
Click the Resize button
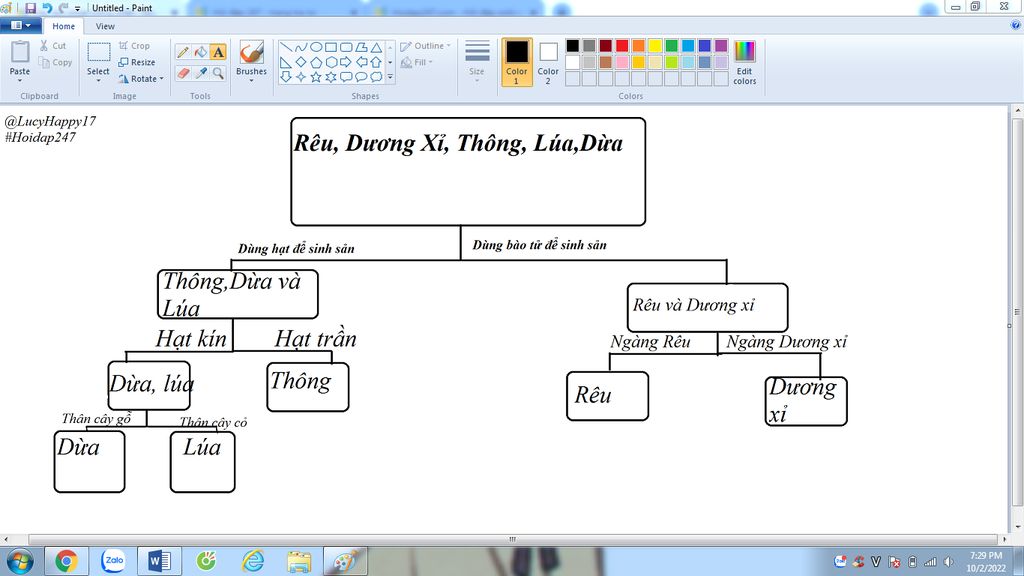[x=137, y=62]
